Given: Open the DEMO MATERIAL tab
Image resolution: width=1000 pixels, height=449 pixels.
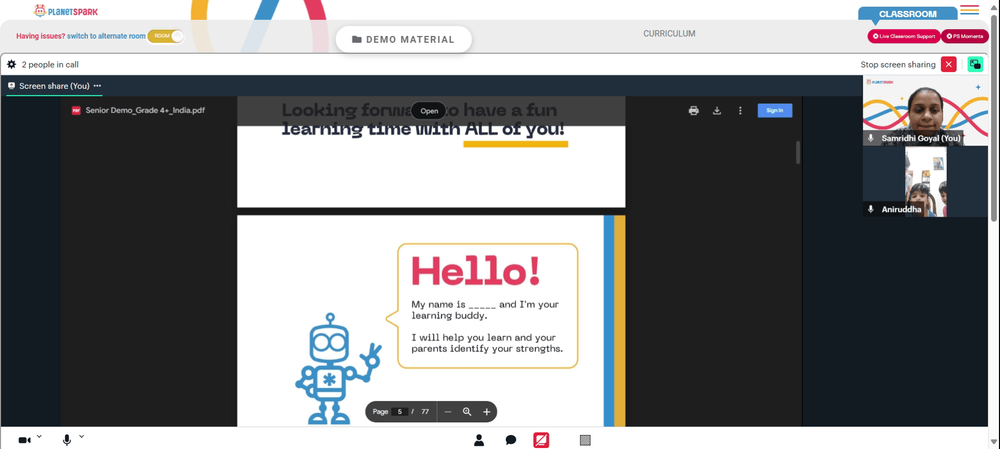Looking at the screenshot, I should pos(404,40).
